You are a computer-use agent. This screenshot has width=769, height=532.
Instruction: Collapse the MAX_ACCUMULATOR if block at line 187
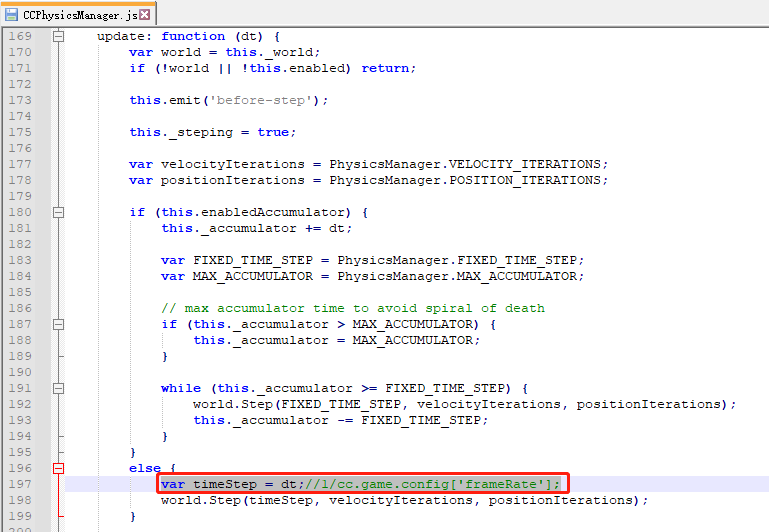pyautogui.click(x=58, y=324)
